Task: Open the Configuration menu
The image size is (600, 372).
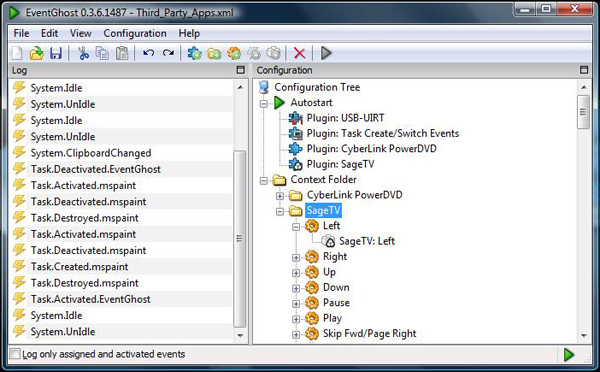Action: (x=135, y=33)
